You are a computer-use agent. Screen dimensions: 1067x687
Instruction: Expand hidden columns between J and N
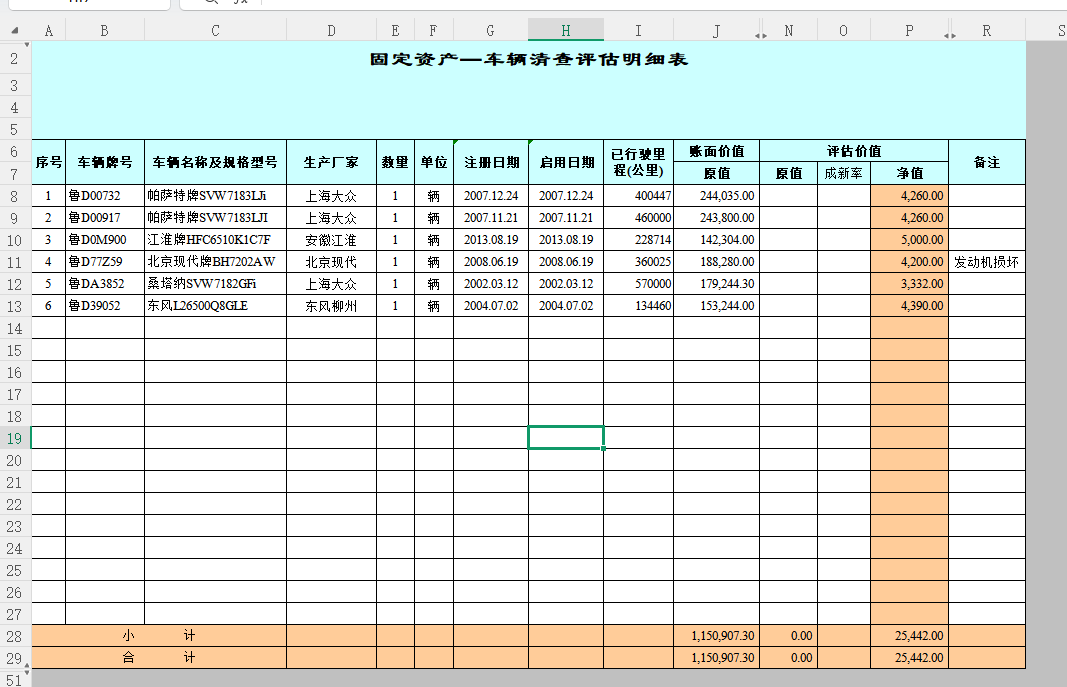[x=761, y=35]
